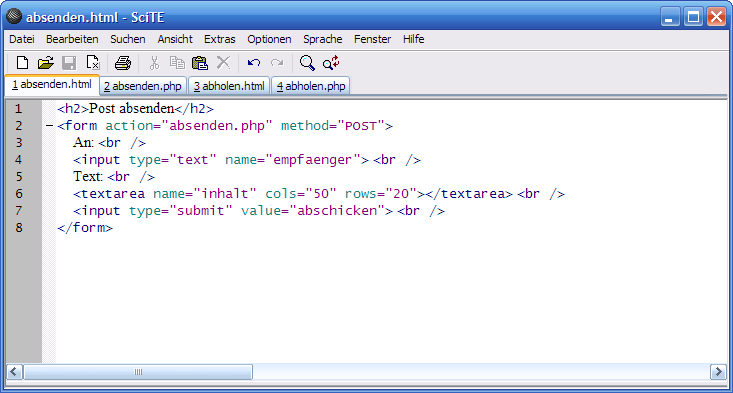Click the Delete X icon in the toolbar
This screenshot has width=733, height=393.
tap(223, 63)
